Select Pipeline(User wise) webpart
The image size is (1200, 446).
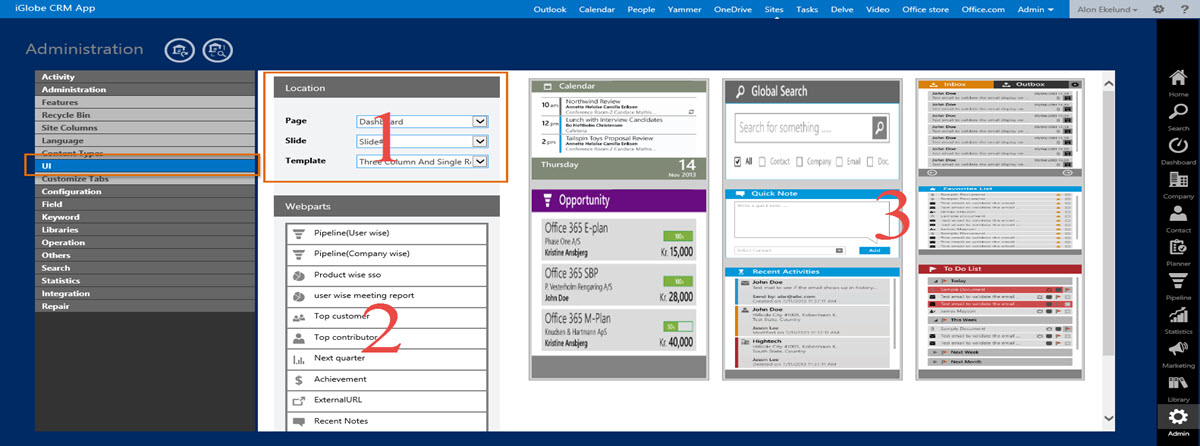387,232
